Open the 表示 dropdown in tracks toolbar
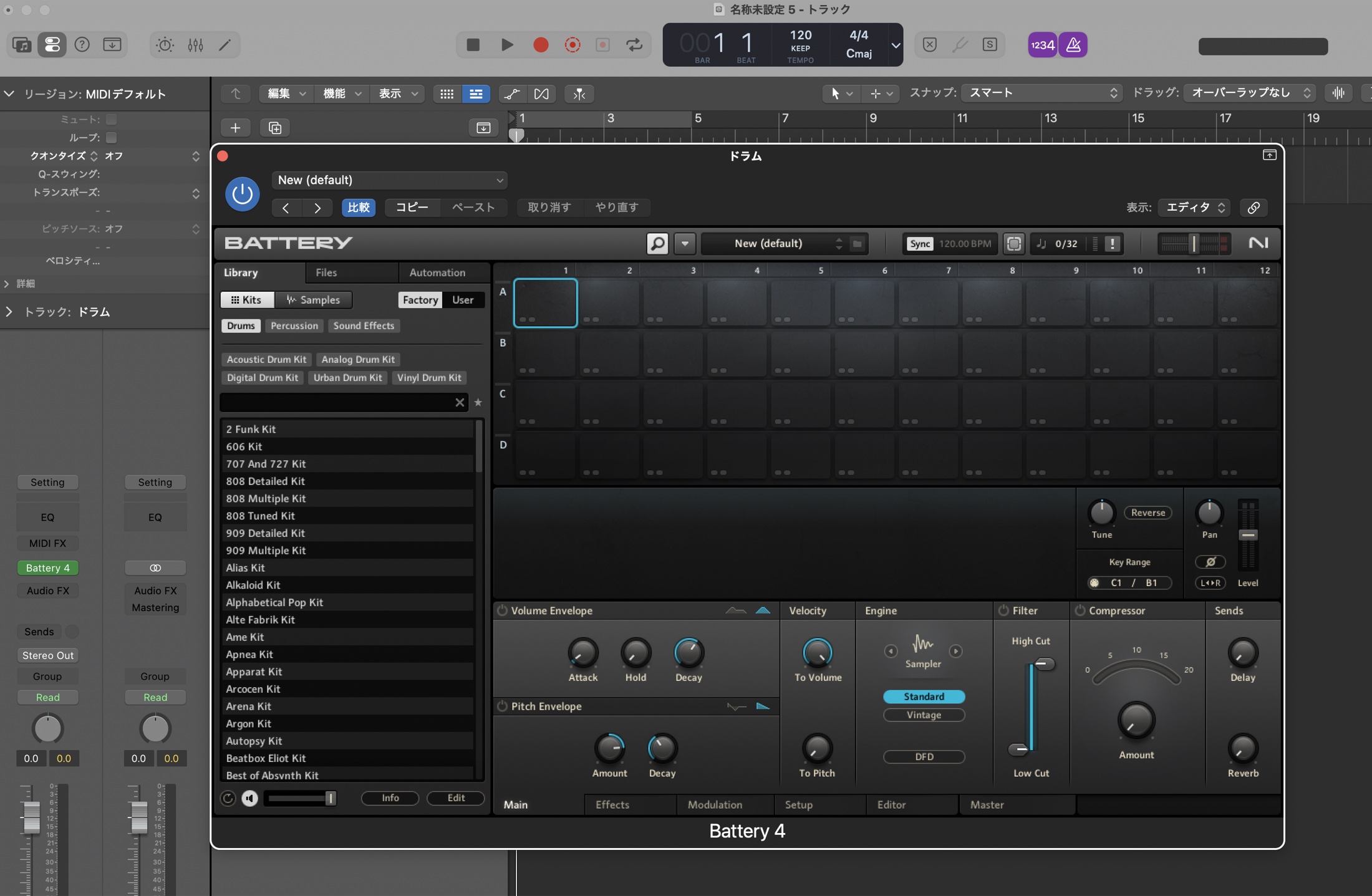 click(x=397, y=94)
